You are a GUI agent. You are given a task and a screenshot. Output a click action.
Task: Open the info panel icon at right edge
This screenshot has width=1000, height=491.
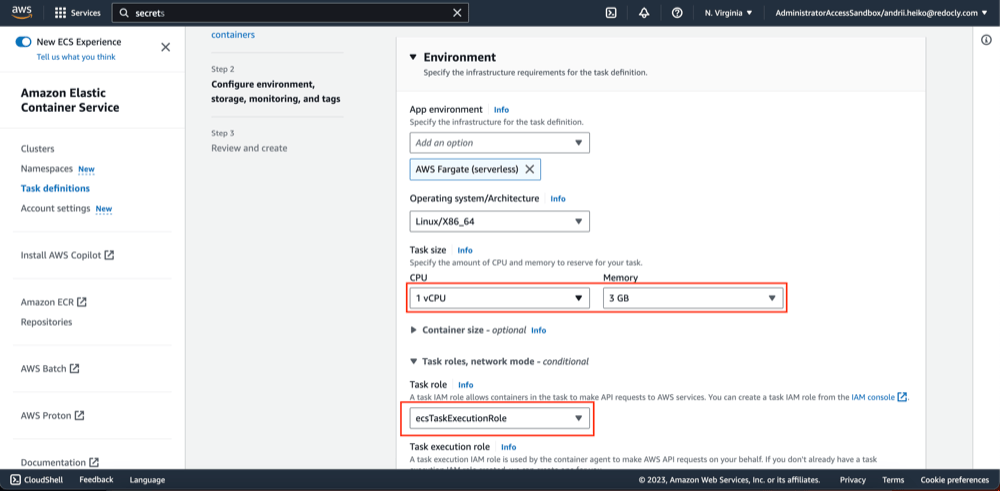(986, 40)
